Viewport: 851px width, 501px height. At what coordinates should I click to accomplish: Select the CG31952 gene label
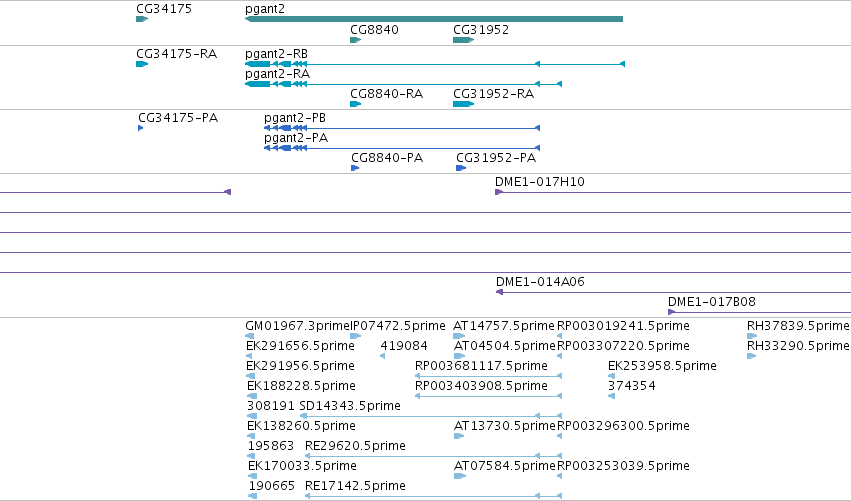(x=481, y=29)
